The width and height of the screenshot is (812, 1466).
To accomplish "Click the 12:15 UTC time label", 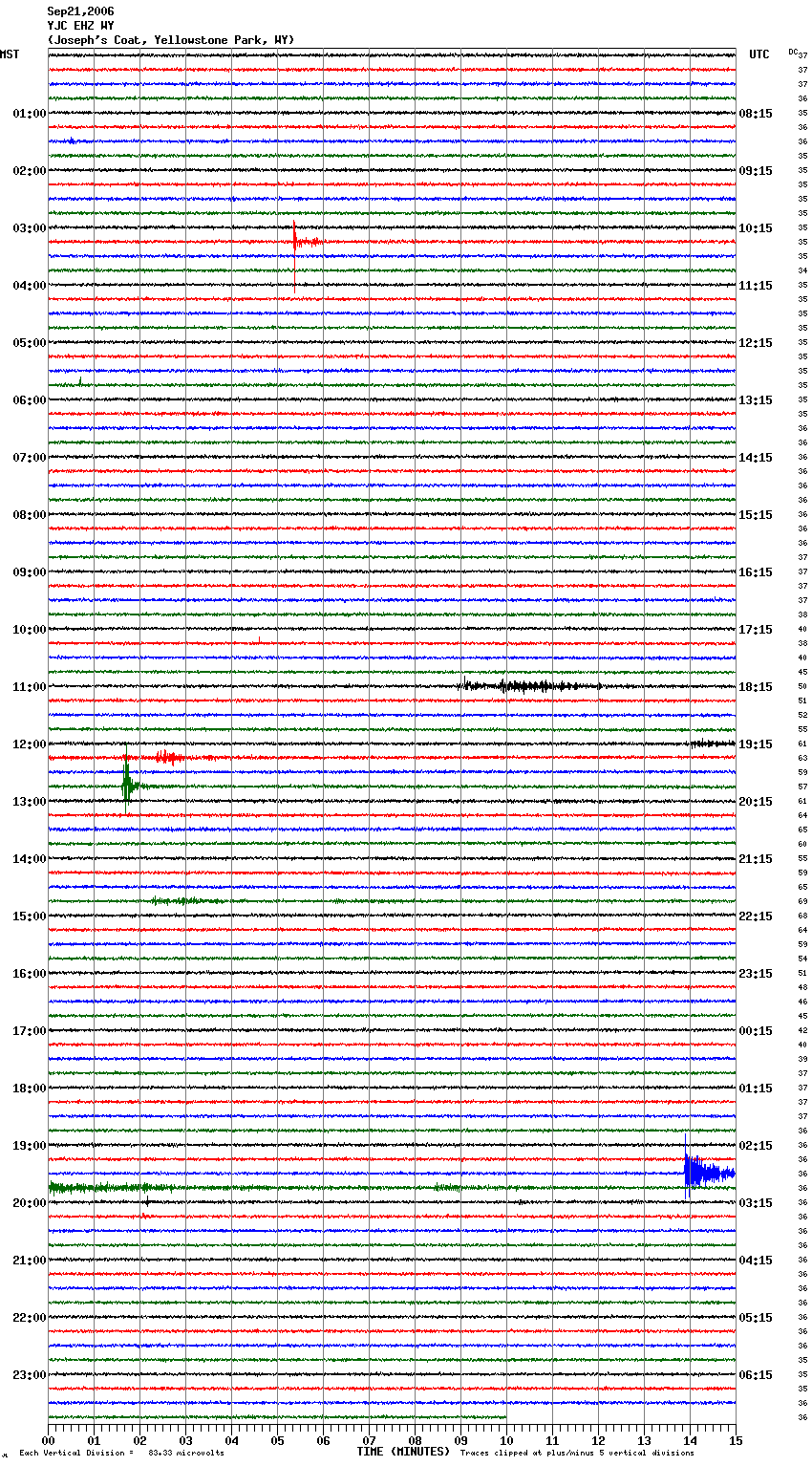I will click(756, 343).
